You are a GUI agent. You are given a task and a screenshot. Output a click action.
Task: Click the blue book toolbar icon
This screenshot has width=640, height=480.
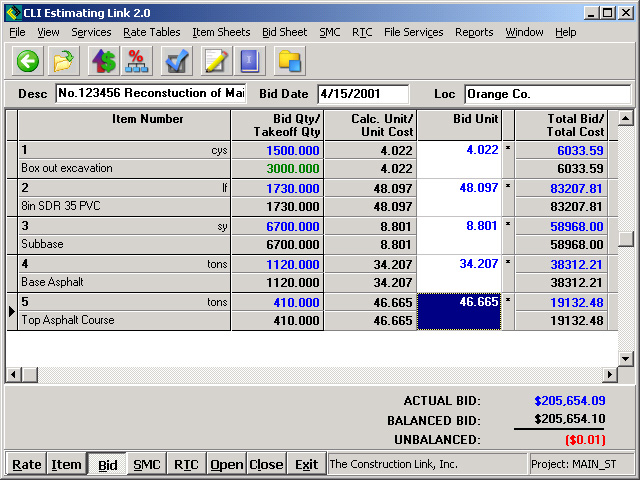pyautogui.click(x=249, y=61)
